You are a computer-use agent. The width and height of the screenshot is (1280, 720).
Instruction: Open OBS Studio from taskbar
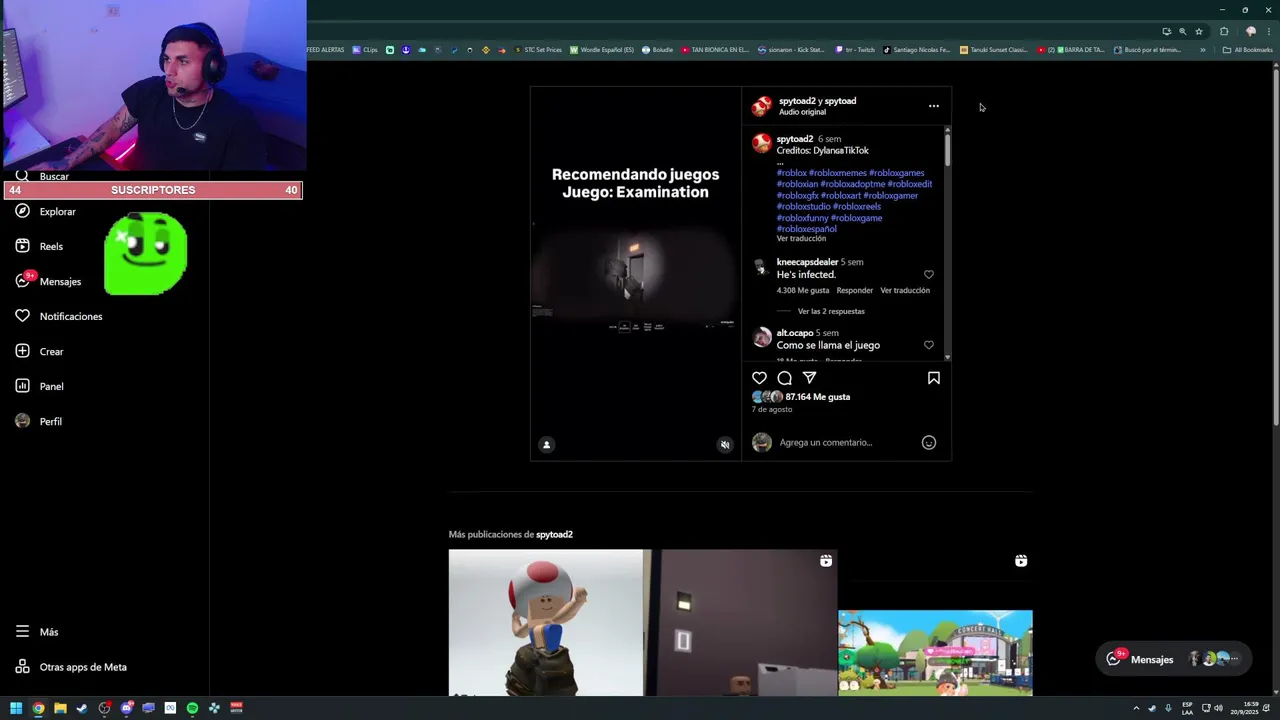coord(104,708)
